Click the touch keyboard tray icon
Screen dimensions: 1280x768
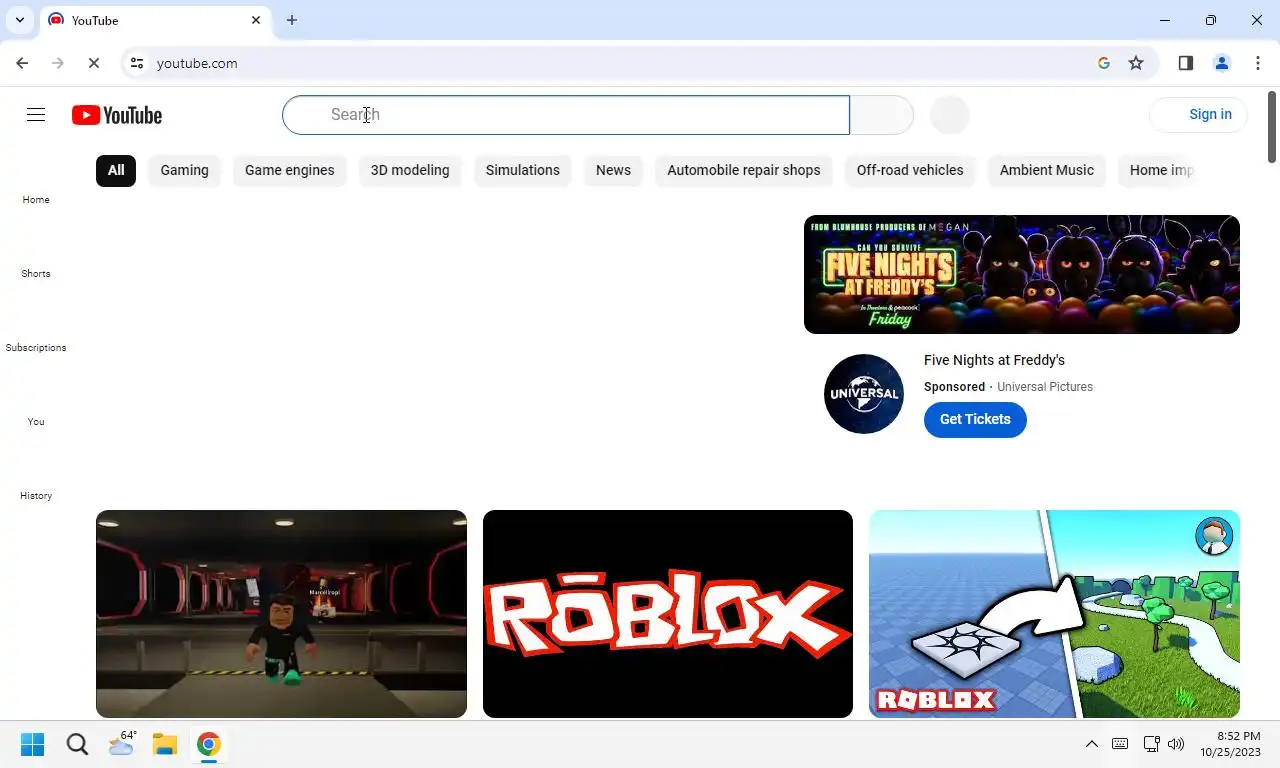point(1120,744)
